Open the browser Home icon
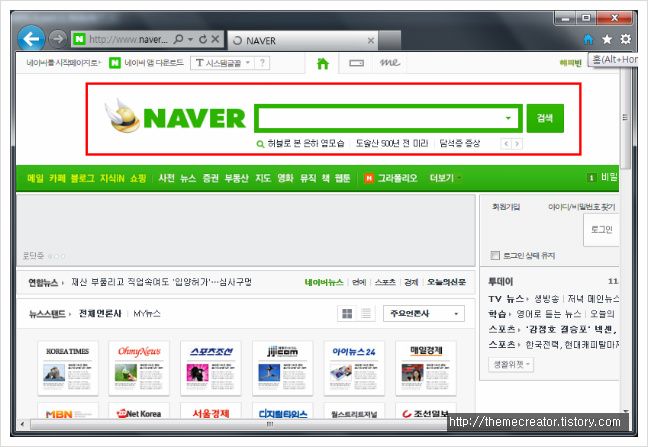Screen dimensions: 648x447 [x=588, y=39]
